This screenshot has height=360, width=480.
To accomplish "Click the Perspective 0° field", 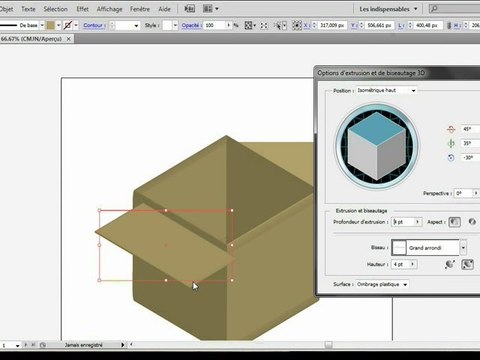I will [464, 193].
